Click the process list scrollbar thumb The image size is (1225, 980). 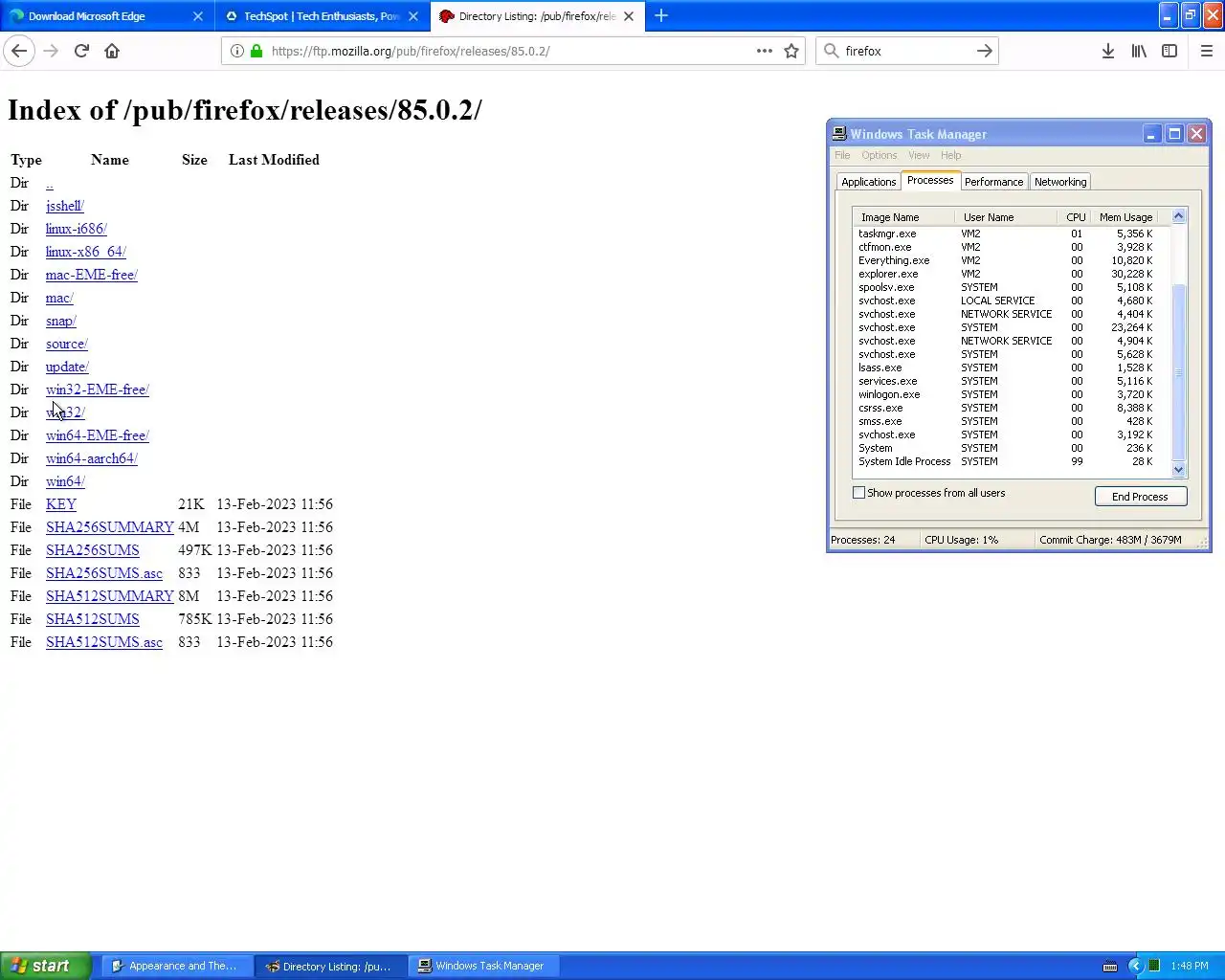(x=1179, y=373)
